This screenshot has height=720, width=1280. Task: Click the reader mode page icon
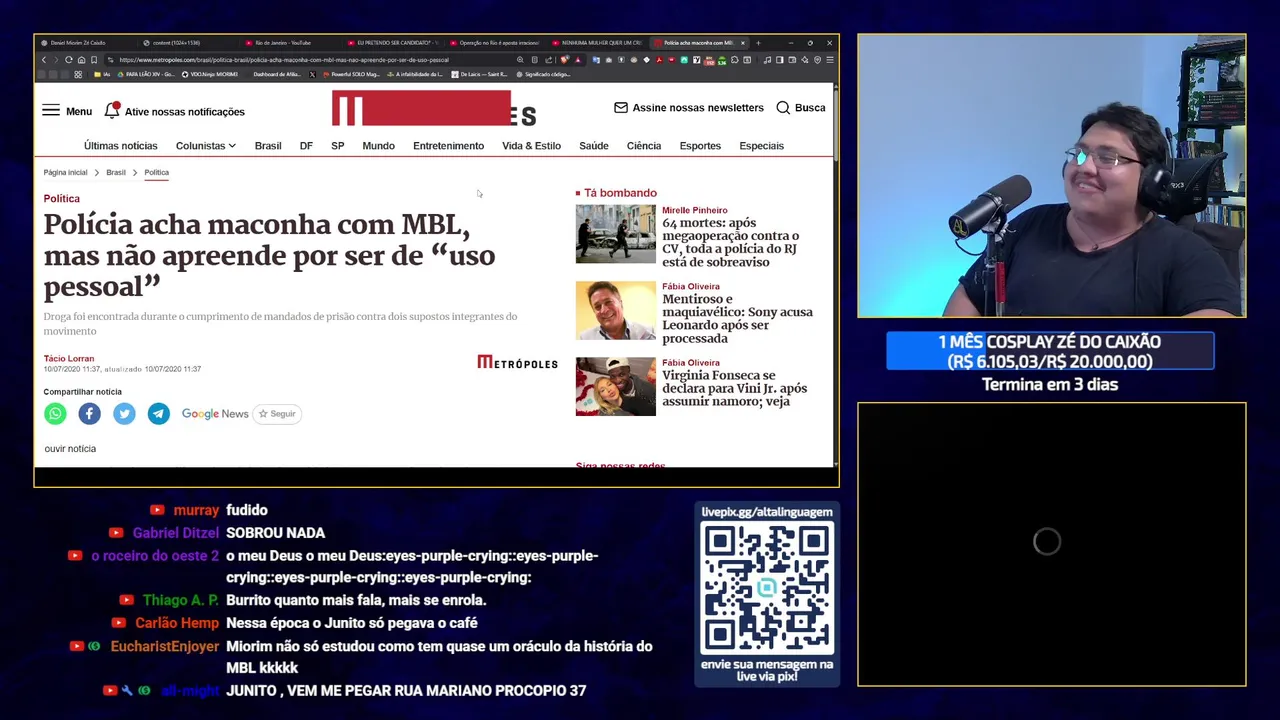[x=535, y=60]
